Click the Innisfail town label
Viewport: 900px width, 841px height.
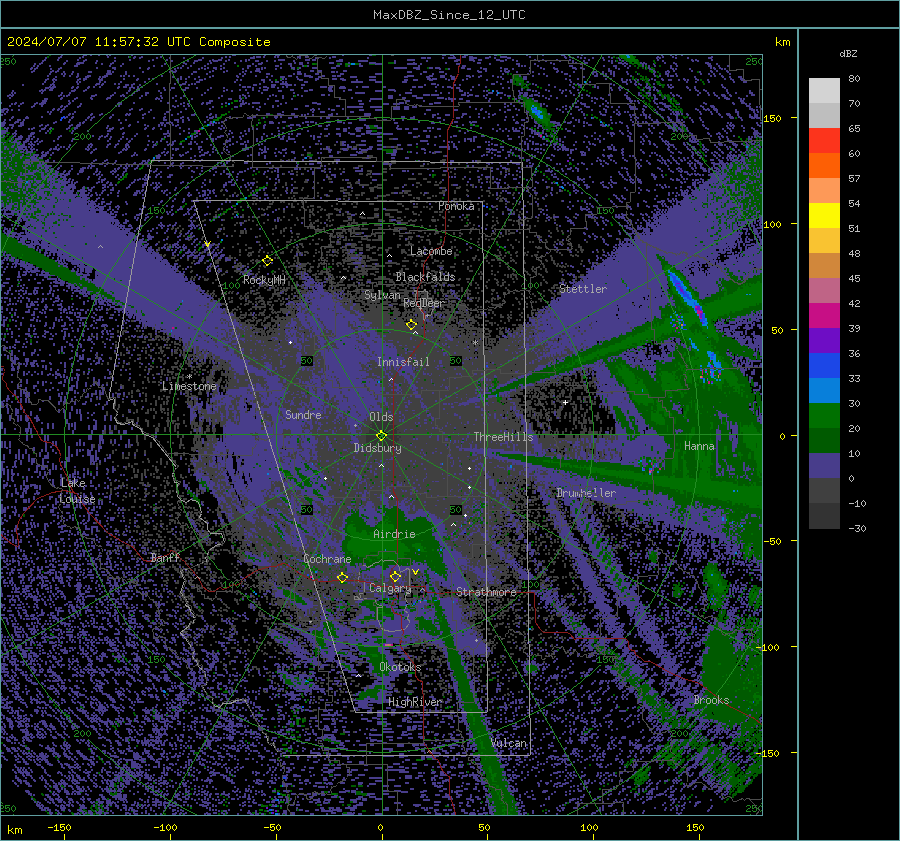click(403, 362)
